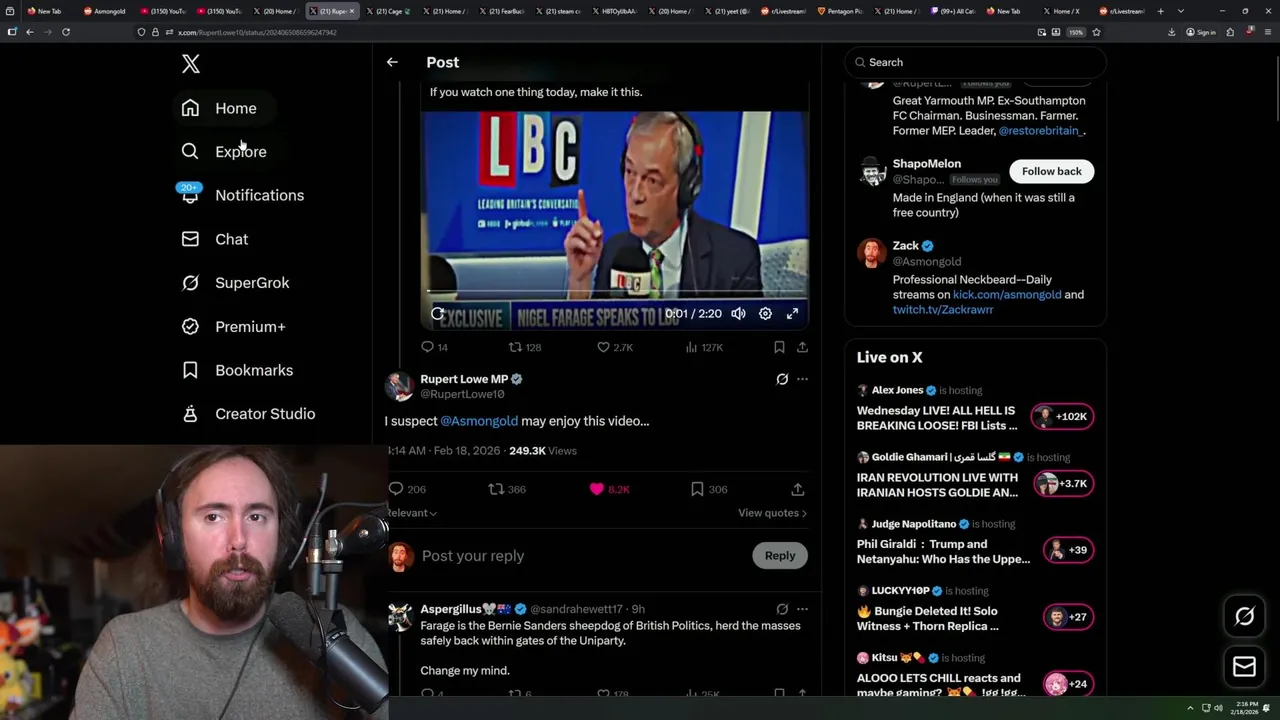Switch to Asmongold browser tab
The height and width of the screenshot is (720, 1280).
105,11
